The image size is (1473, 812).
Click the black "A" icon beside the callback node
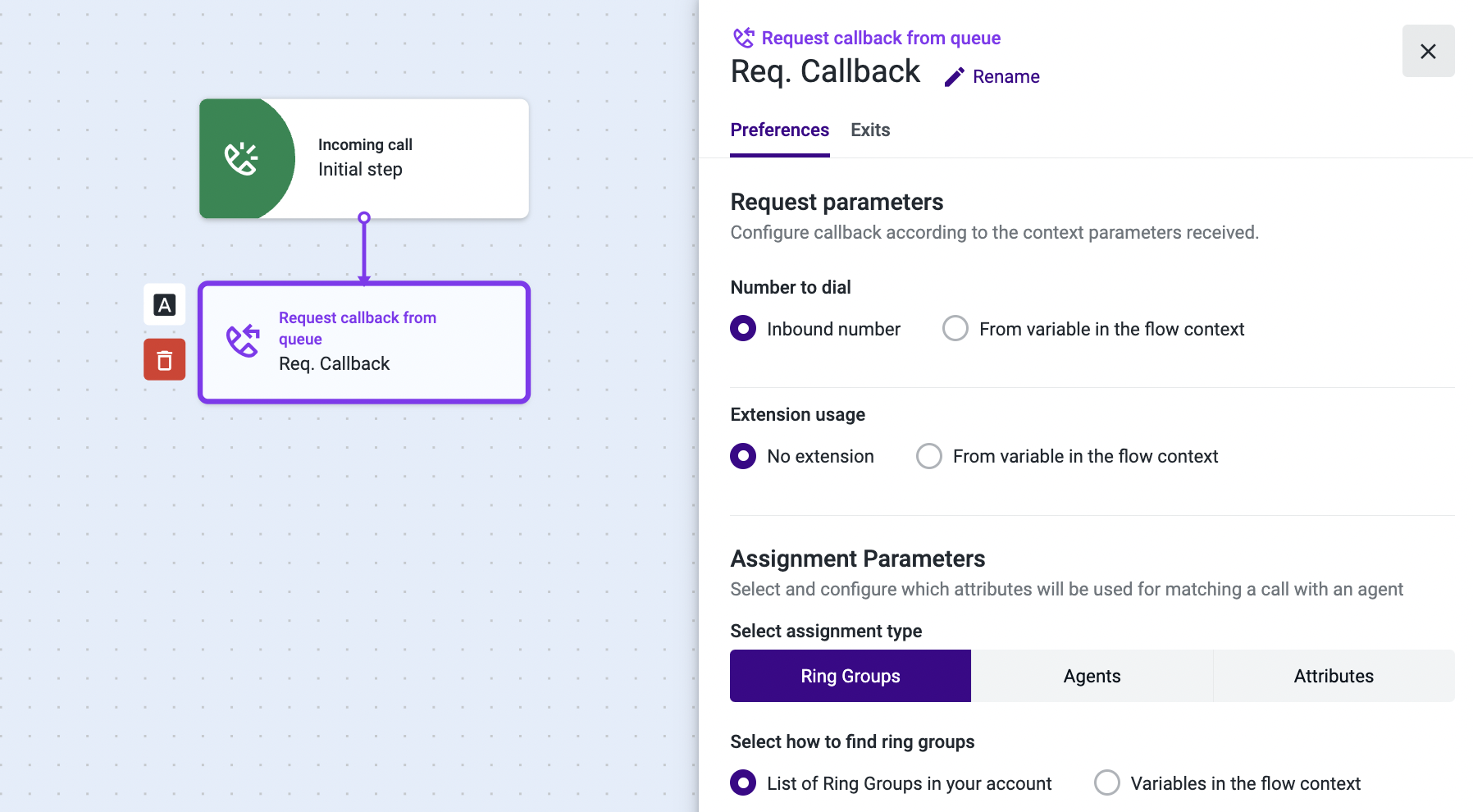164,304
